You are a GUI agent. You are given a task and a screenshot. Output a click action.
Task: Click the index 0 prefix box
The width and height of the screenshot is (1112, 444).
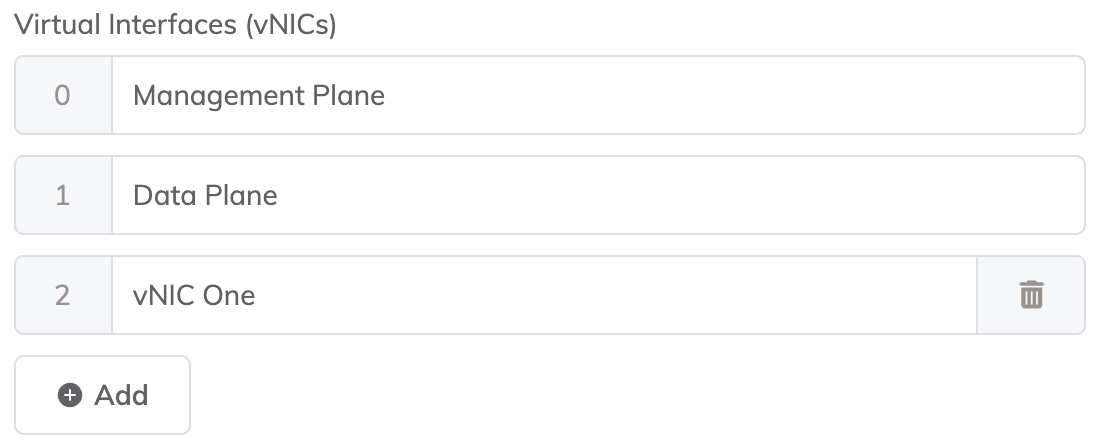62,95
